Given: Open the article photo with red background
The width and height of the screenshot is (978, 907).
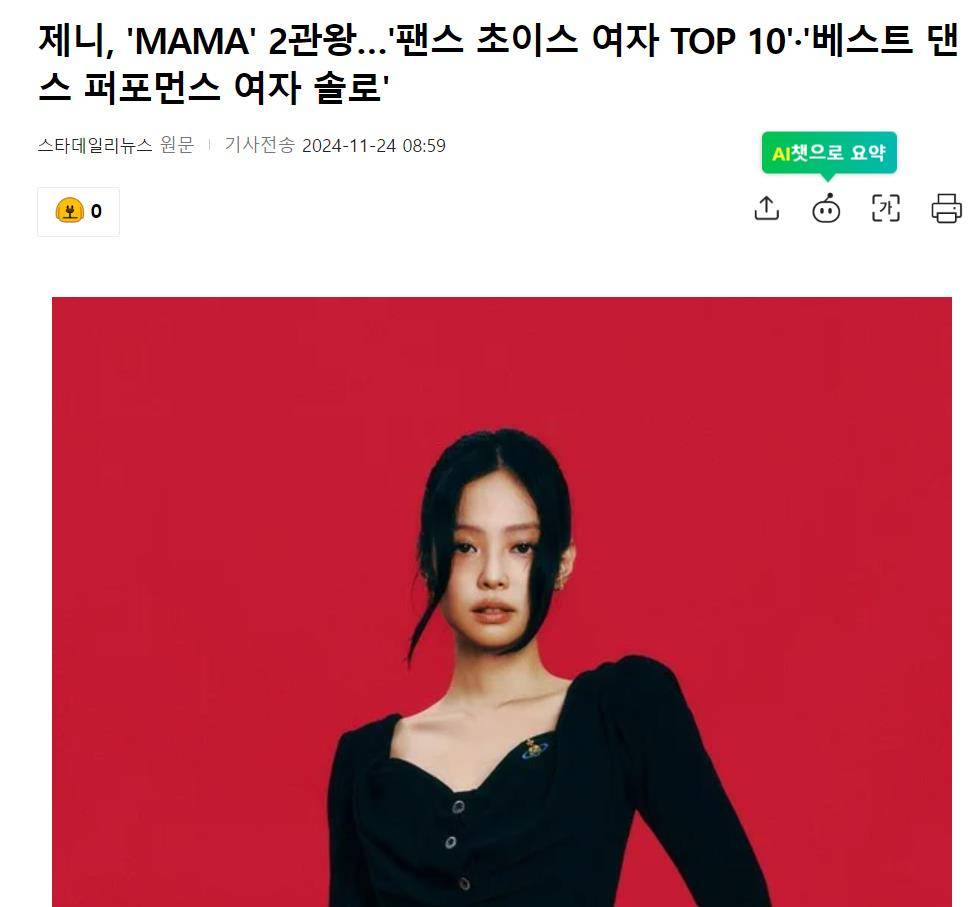Looking at the screenshot, I should (x=501, y=602).
